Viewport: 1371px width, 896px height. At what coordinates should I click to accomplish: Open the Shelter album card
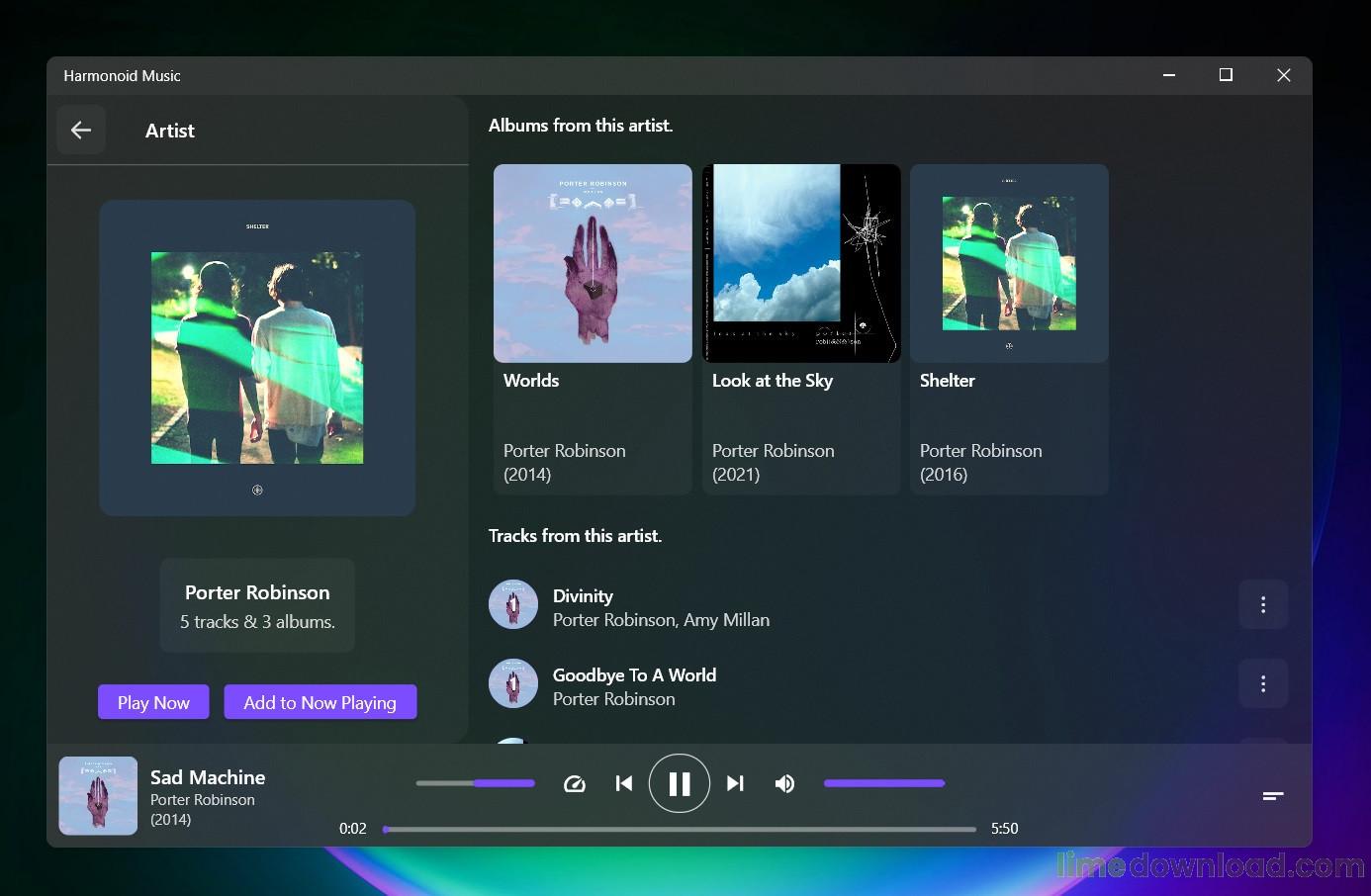click(1008, 264)
